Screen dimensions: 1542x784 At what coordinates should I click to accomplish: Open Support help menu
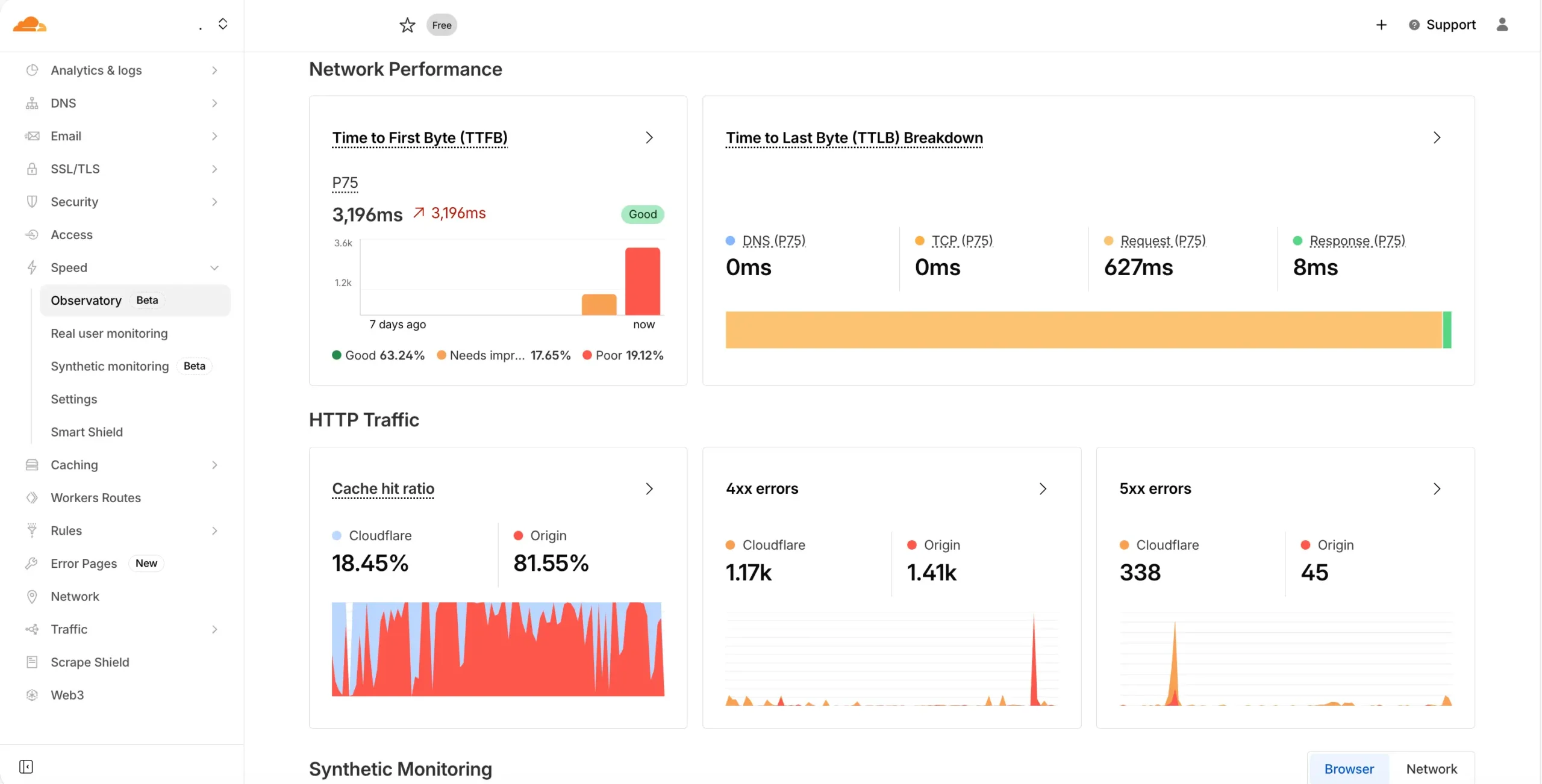click(1442, 25)
